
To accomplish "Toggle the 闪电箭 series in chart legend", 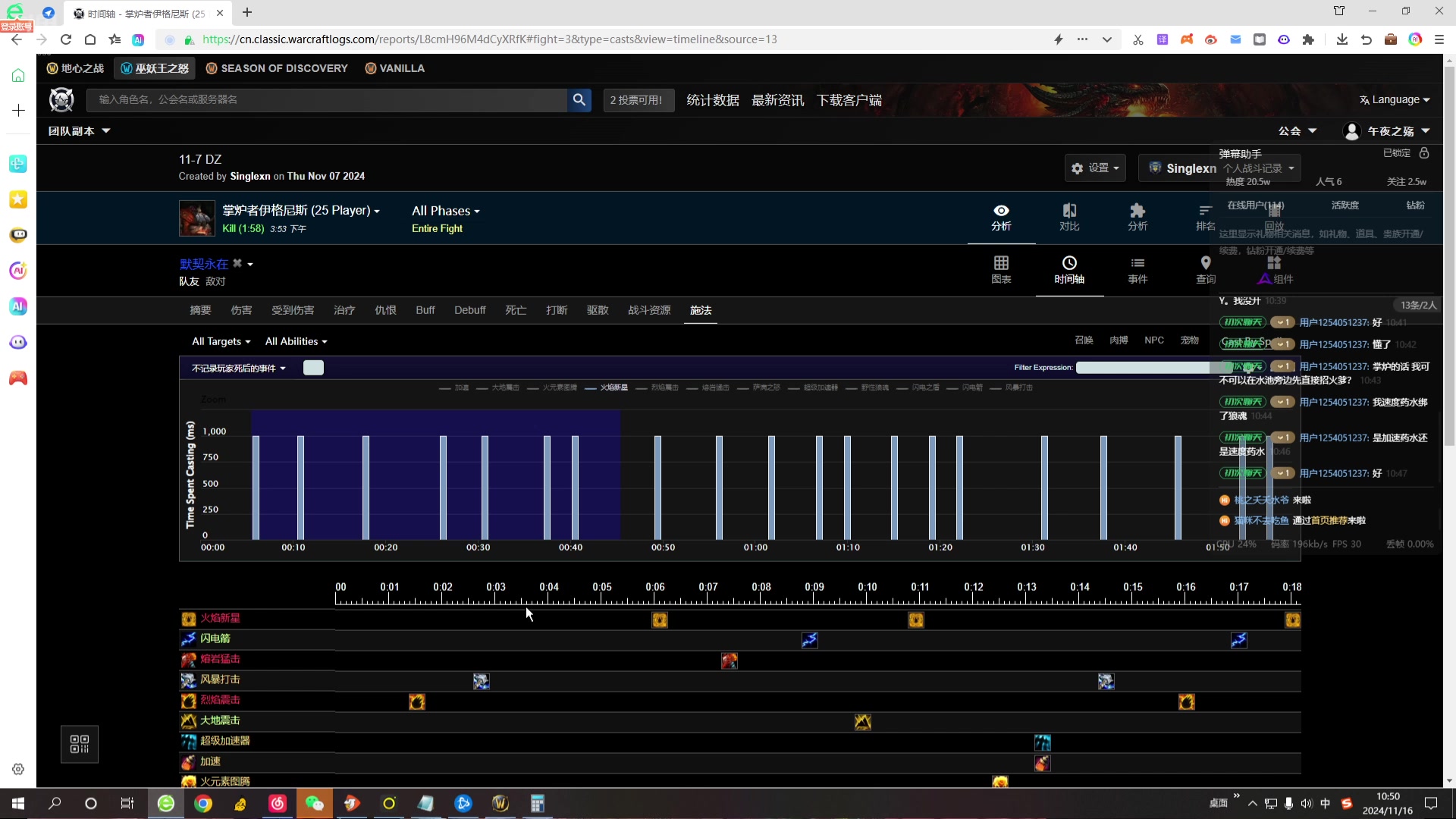I will pos(965,388).
